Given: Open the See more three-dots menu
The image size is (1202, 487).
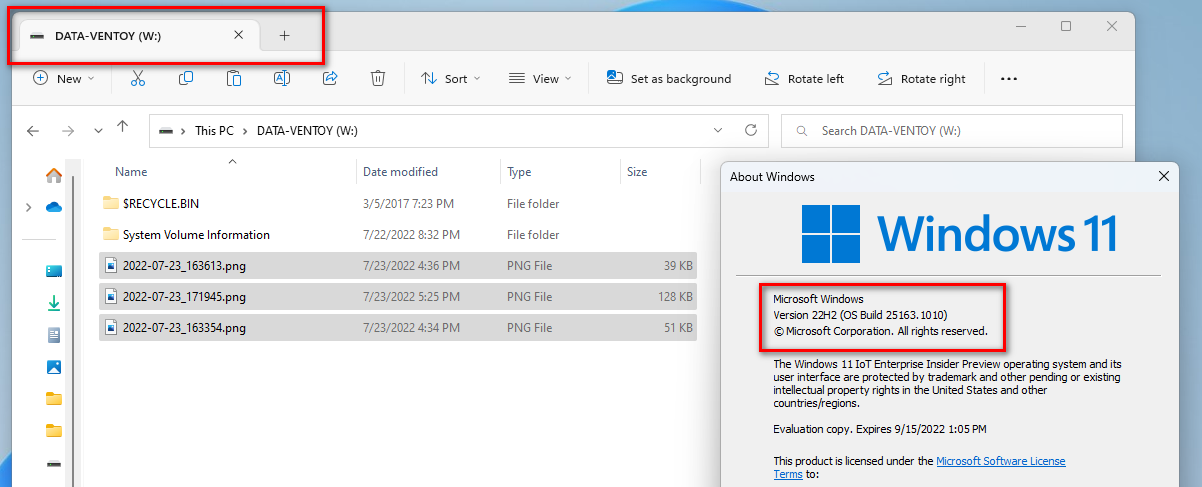Looking at the screenshot, I should 1008,79.
